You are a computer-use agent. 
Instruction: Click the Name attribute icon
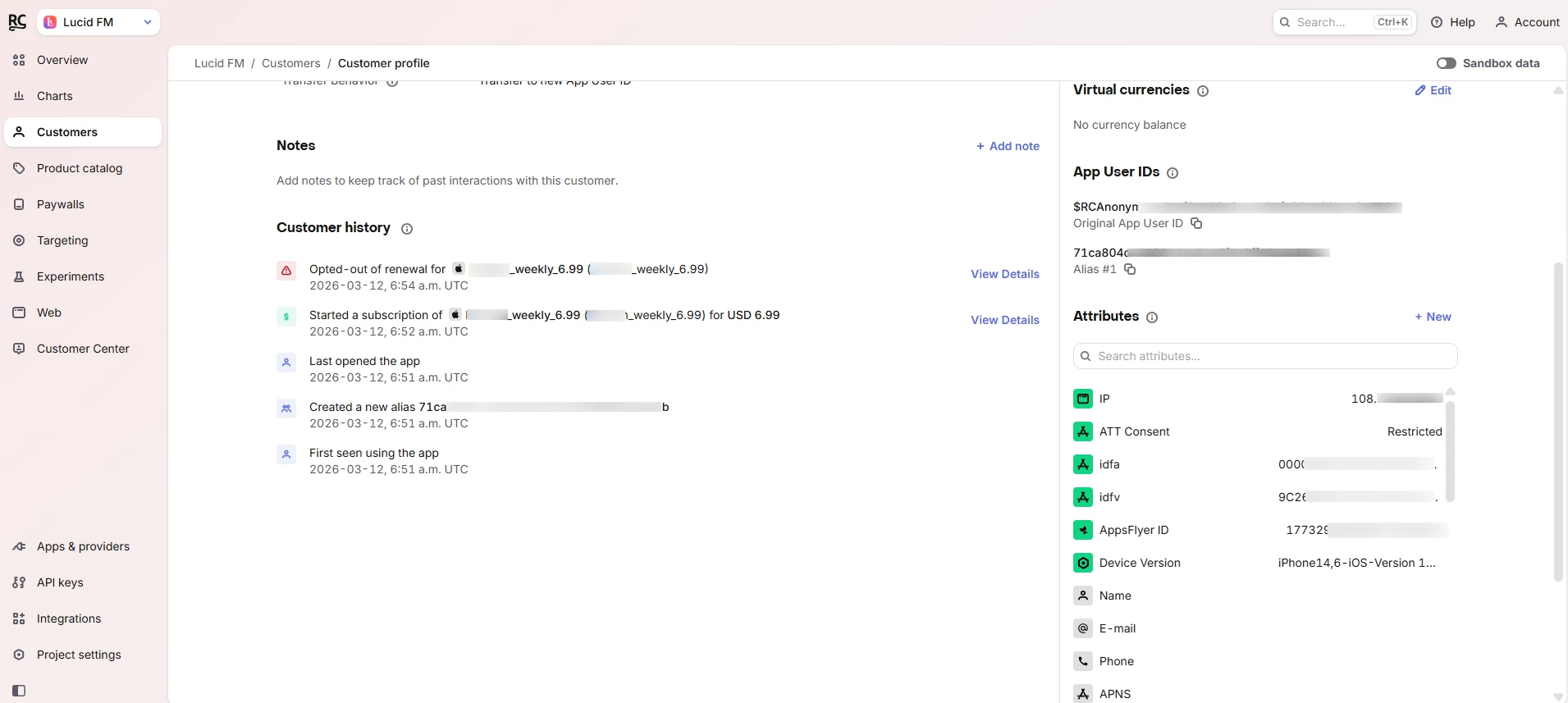[1083, 596]
